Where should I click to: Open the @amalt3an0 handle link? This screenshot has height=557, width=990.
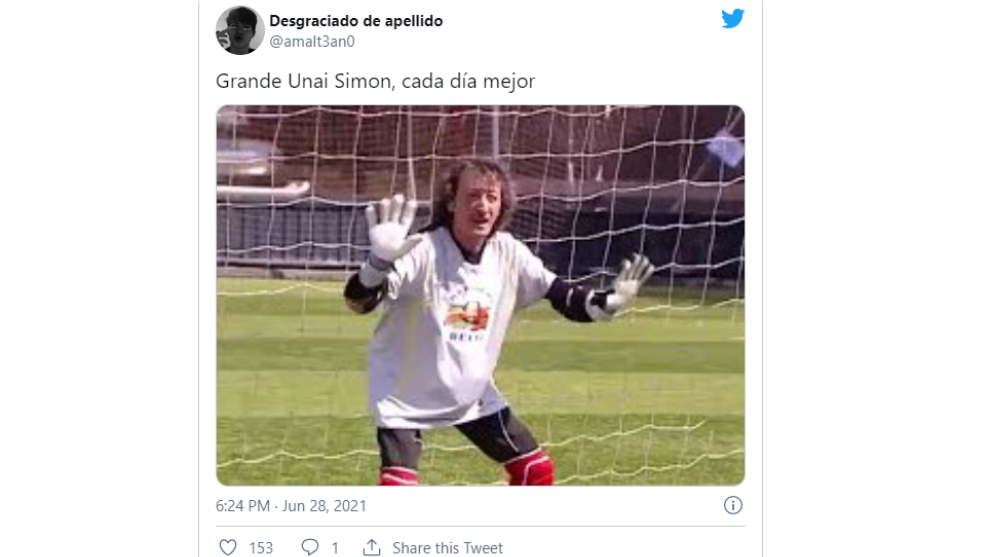click(x=312, y=42)
